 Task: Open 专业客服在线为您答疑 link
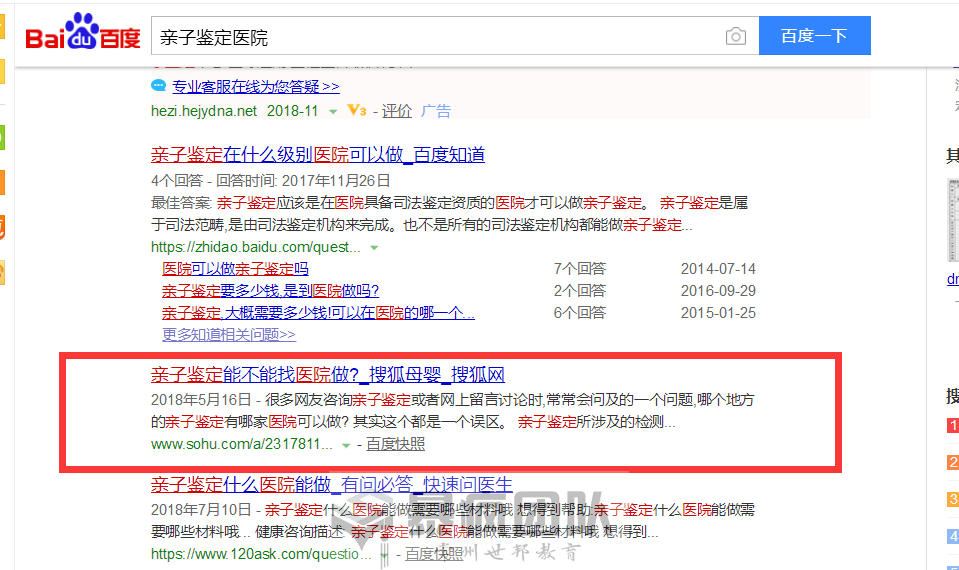point(256,86)
